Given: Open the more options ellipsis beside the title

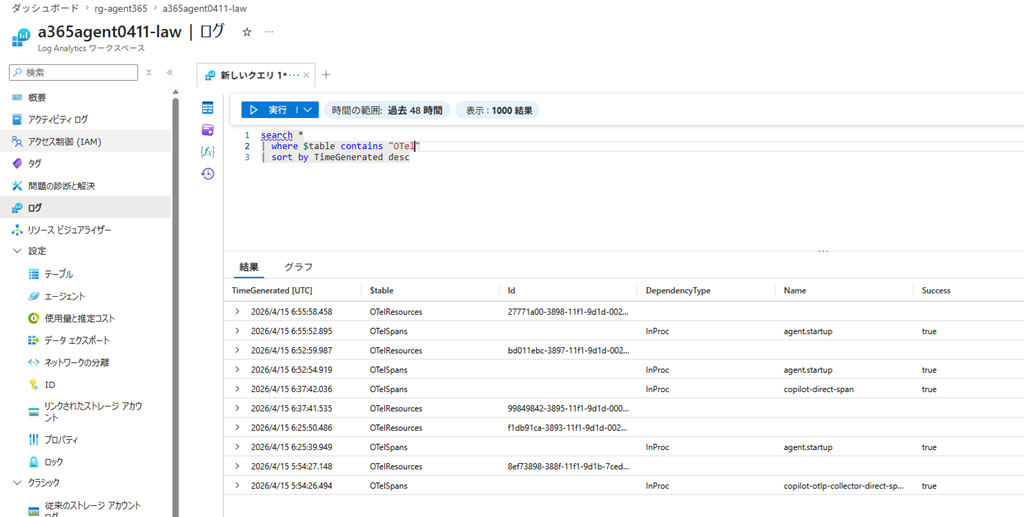Looking at the screenshot, I should [269, 32].
